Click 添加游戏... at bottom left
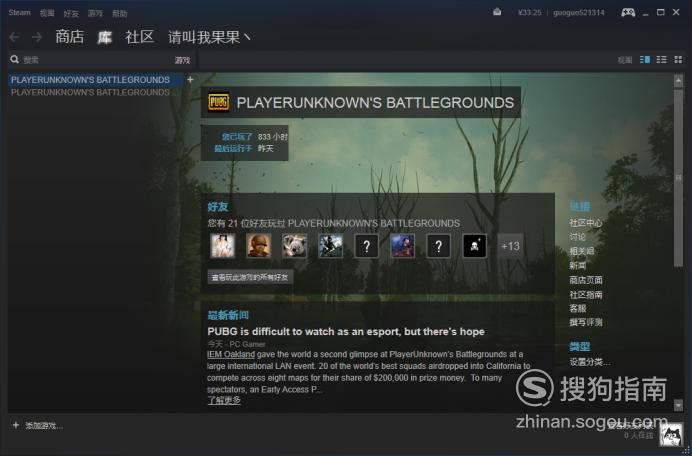 (x=44, y=426)
